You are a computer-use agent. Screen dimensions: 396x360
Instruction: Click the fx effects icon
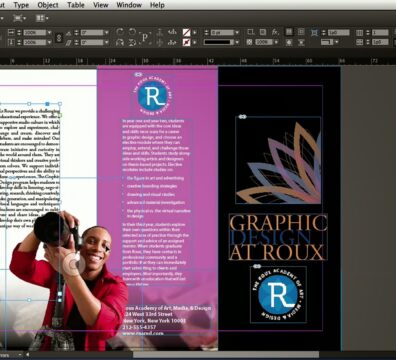coord(275,32)
